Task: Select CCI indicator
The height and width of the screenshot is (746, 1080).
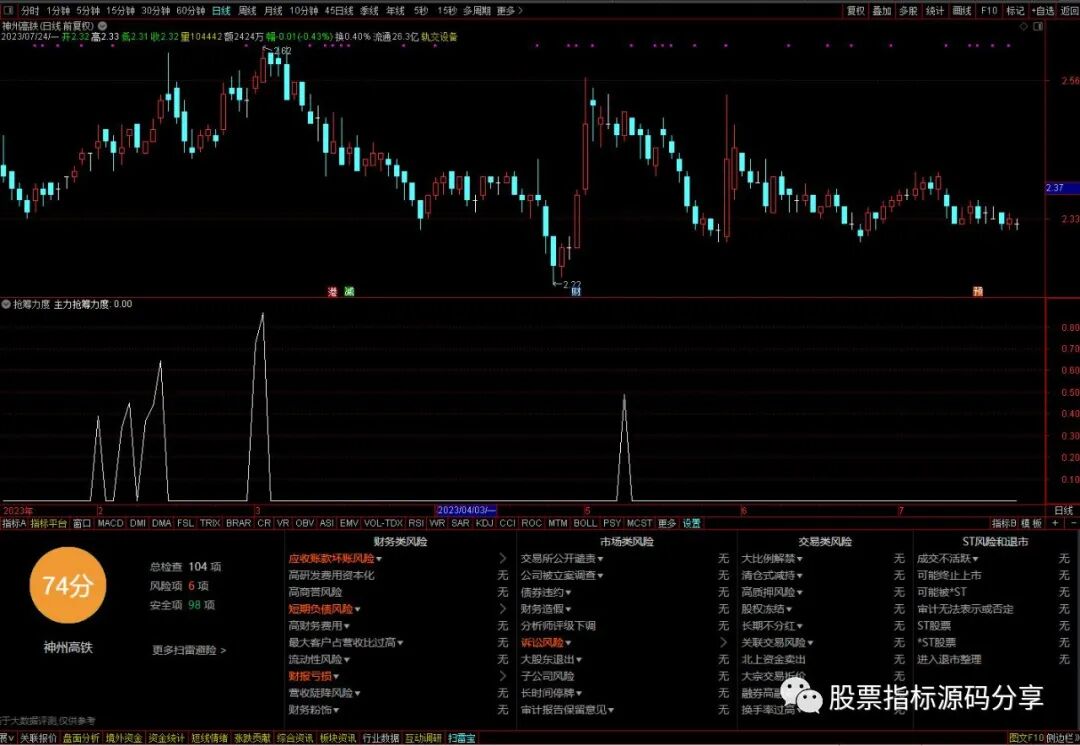Action: pyautogui.click(x=508, y=524)
